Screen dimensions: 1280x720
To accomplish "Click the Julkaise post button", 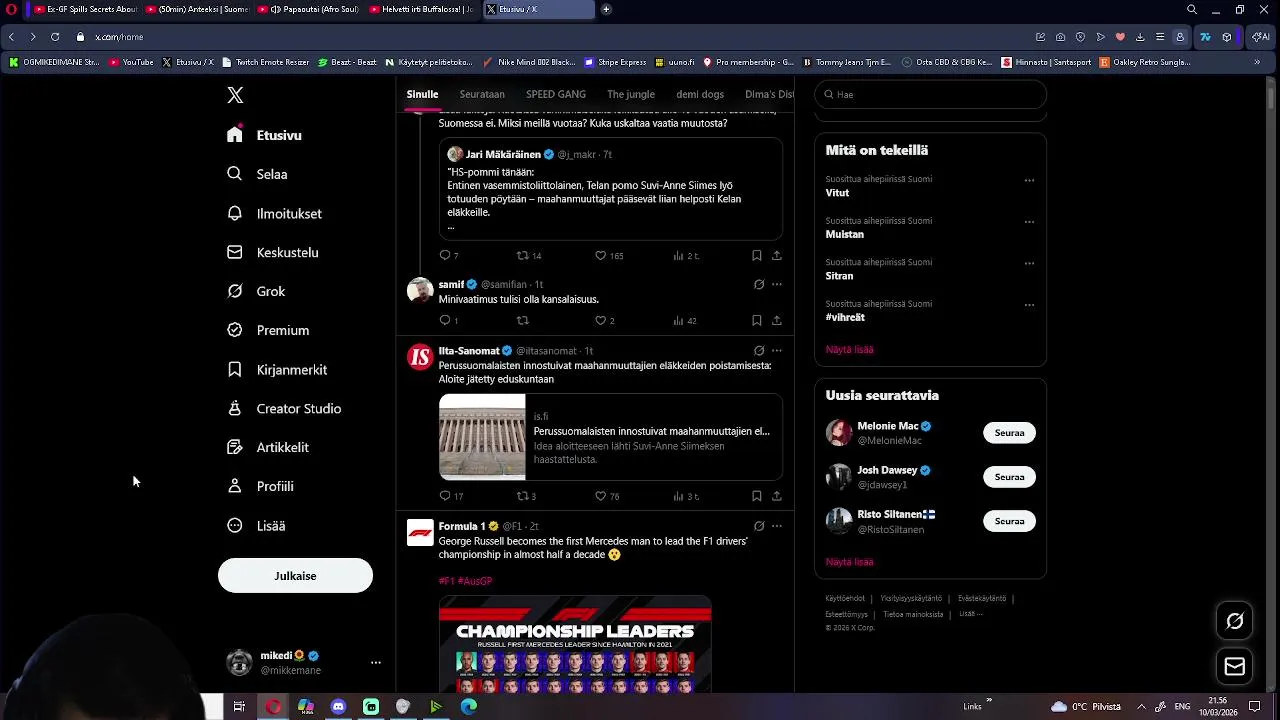I will 295,576.
